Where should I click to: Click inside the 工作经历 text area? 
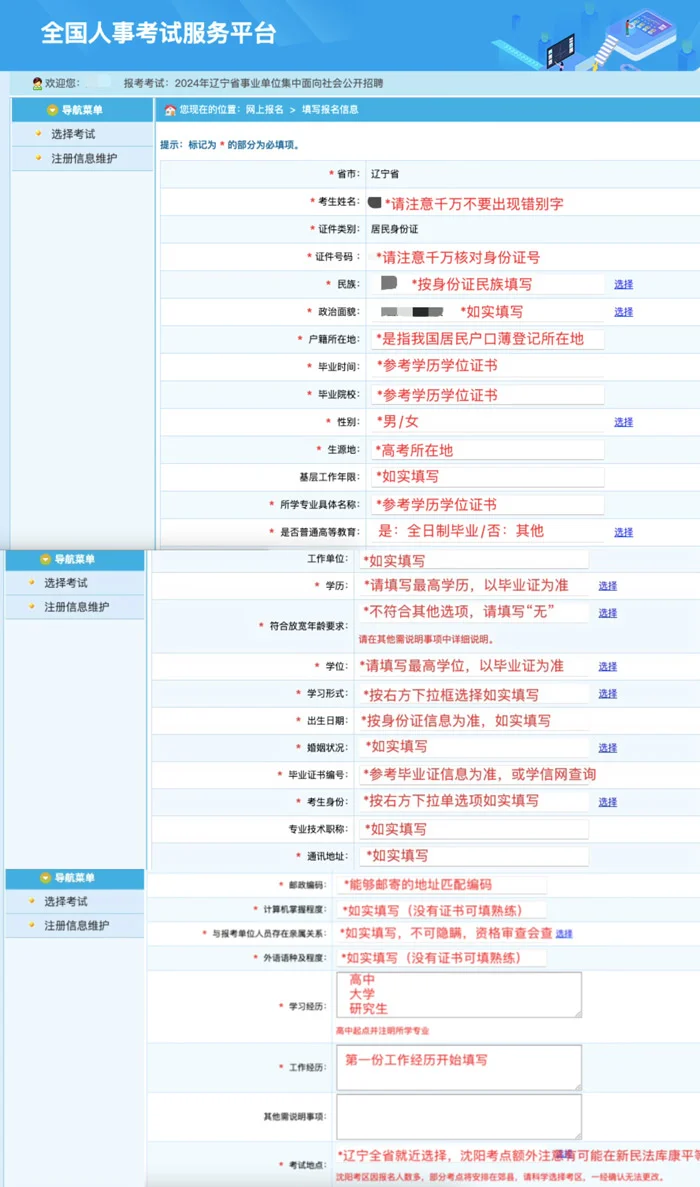(459, 1067)
